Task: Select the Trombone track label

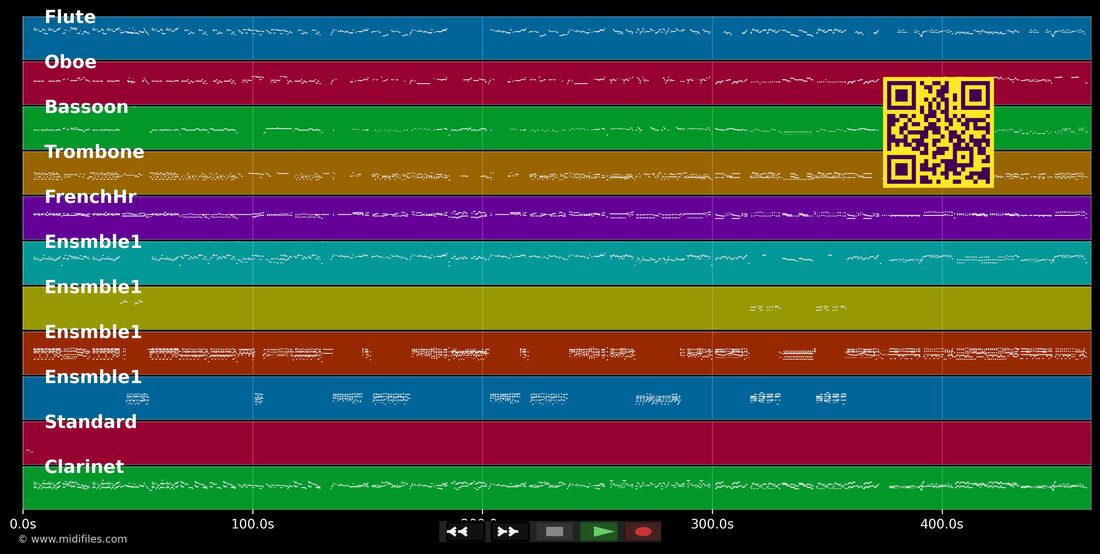Action: pyautogui.click(x=94, y=151)
